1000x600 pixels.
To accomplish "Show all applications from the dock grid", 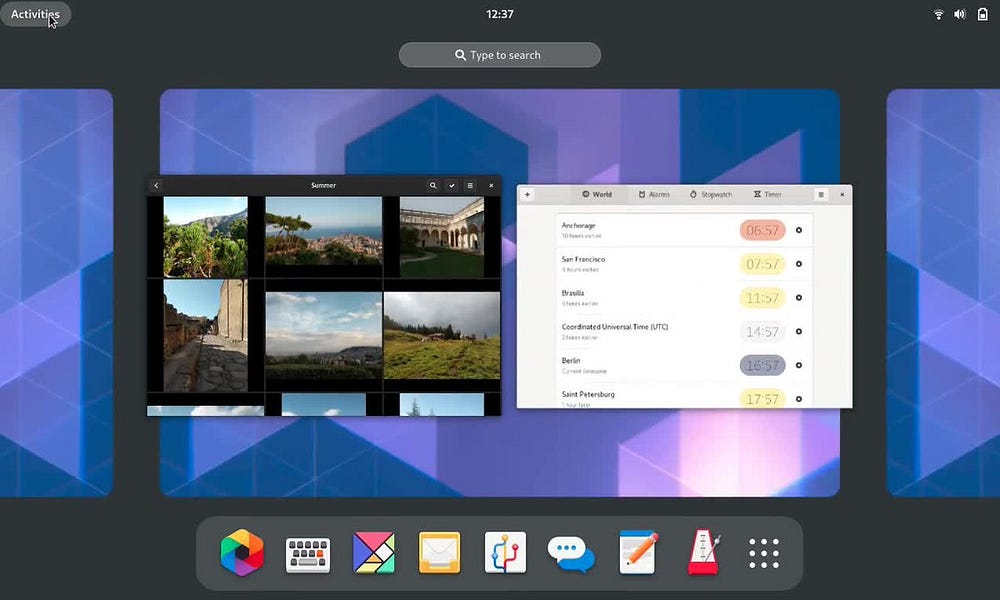I will click(763, 551).
